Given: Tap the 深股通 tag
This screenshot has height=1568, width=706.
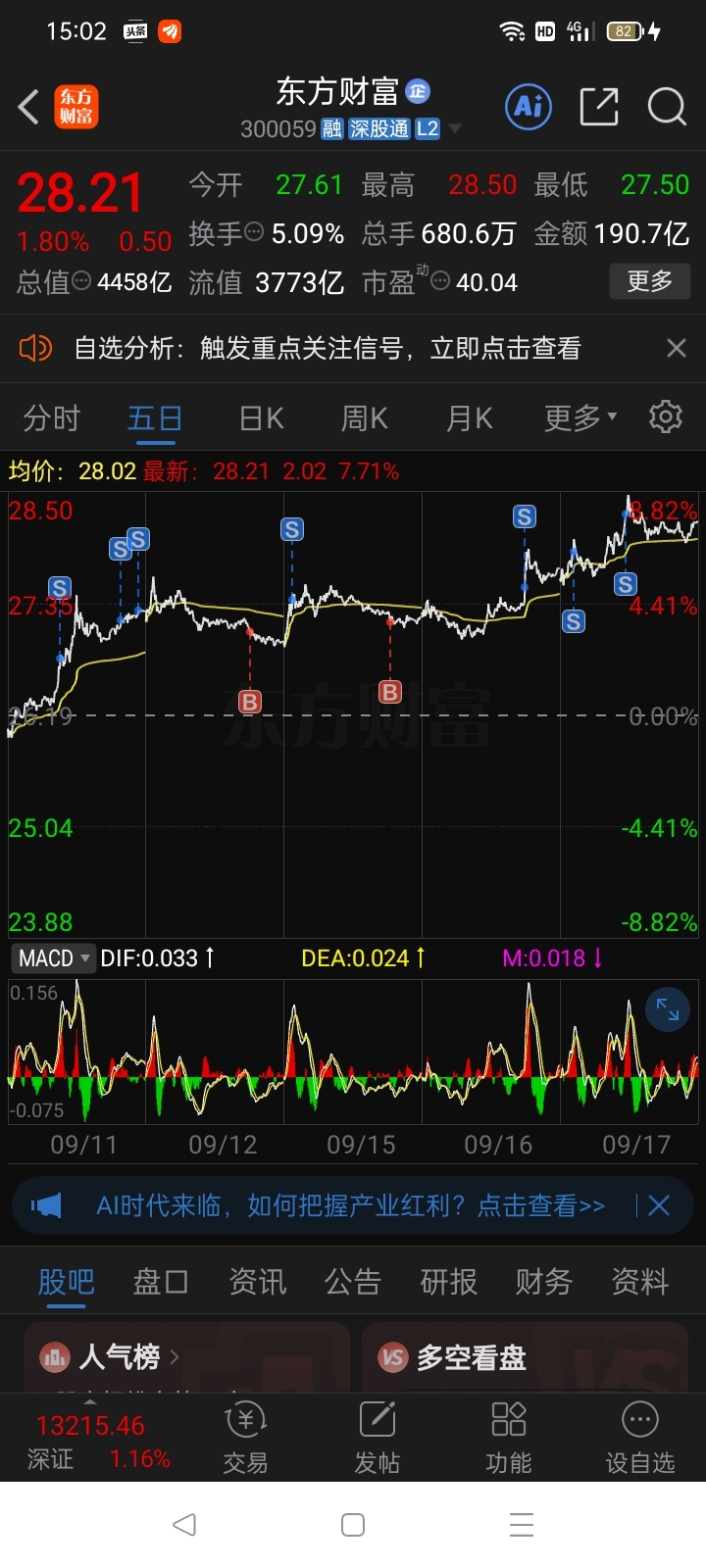Looking at the screenshot, I should 379,129.
